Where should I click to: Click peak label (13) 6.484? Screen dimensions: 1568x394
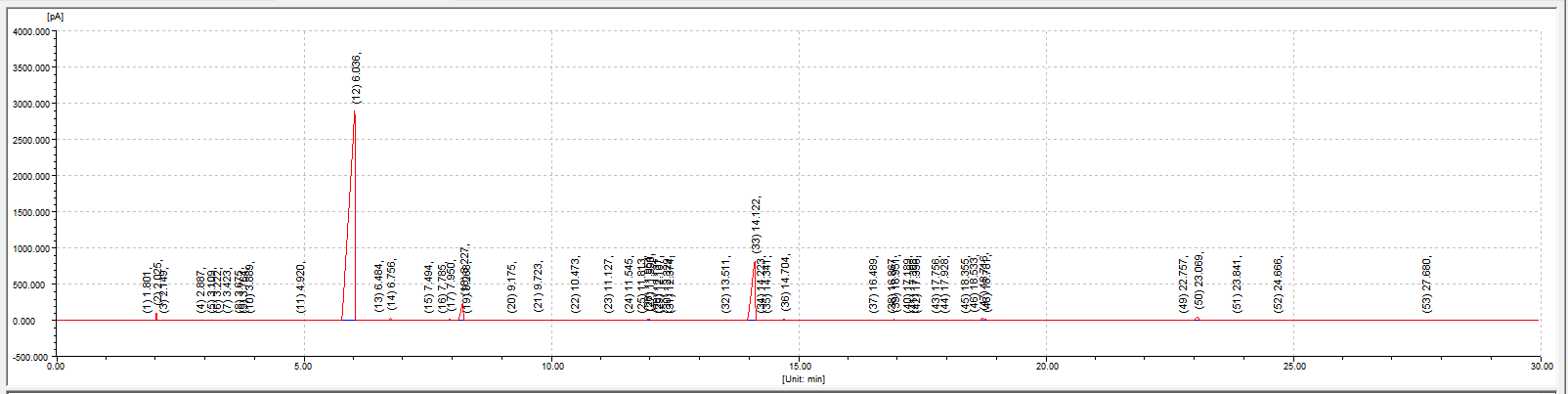tap(379, 287)
